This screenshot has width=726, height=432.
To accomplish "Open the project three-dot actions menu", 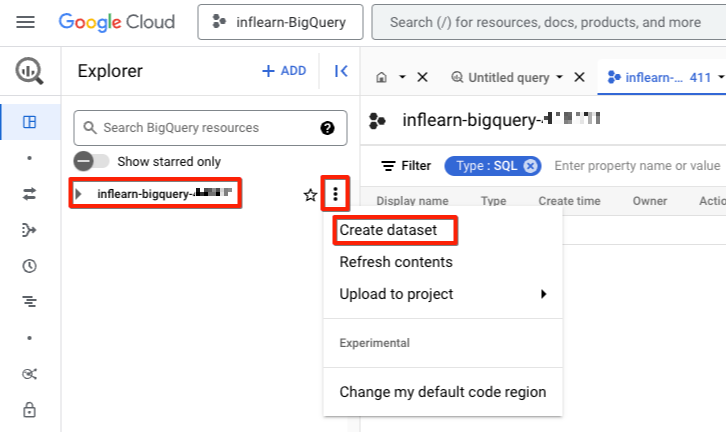I will point(335,194).
